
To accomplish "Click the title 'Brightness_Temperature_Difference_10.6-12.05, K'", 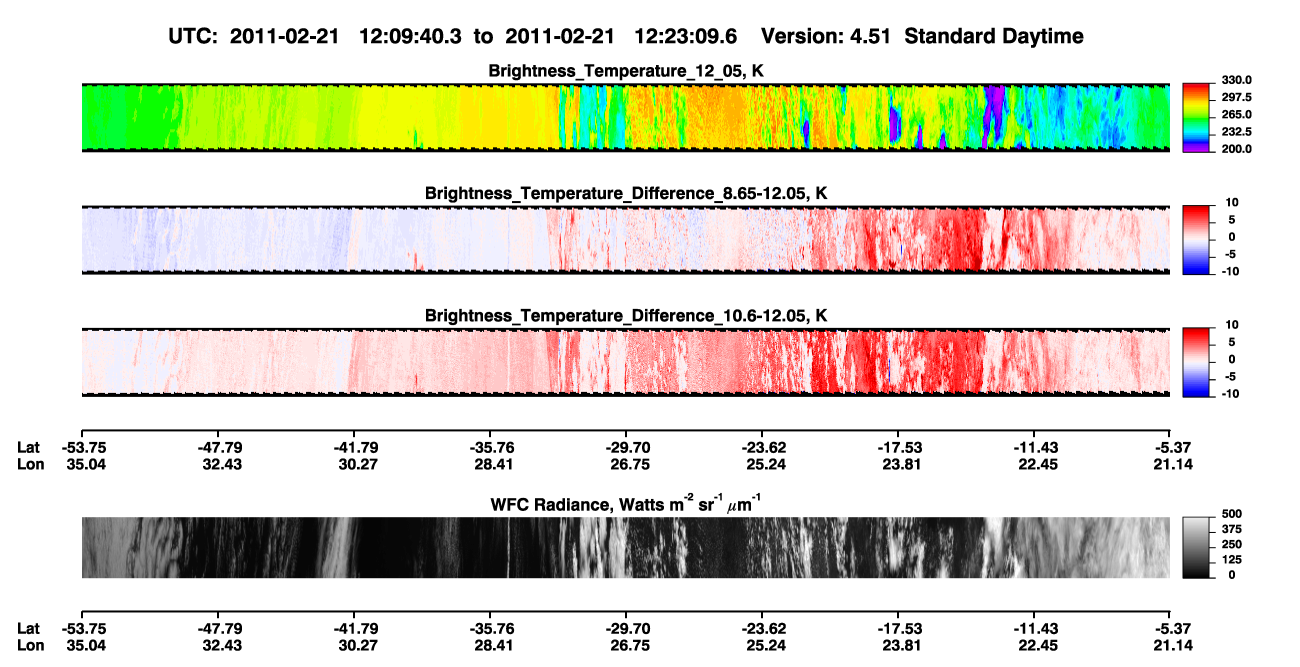I will point(626,316).
